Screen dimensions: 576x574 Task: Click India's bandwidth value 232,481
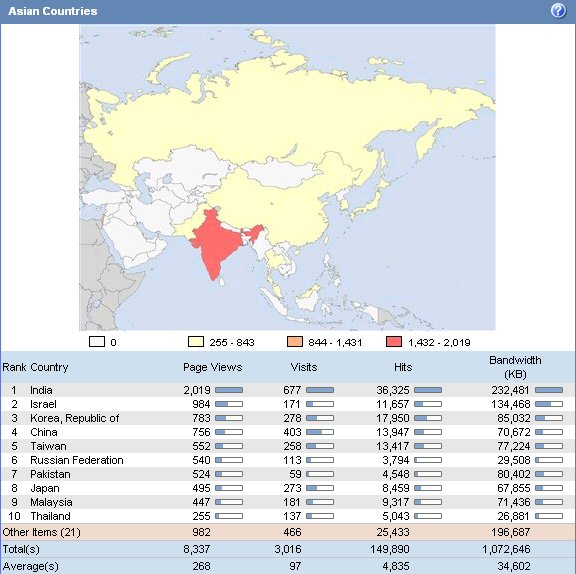click(510, 390)
